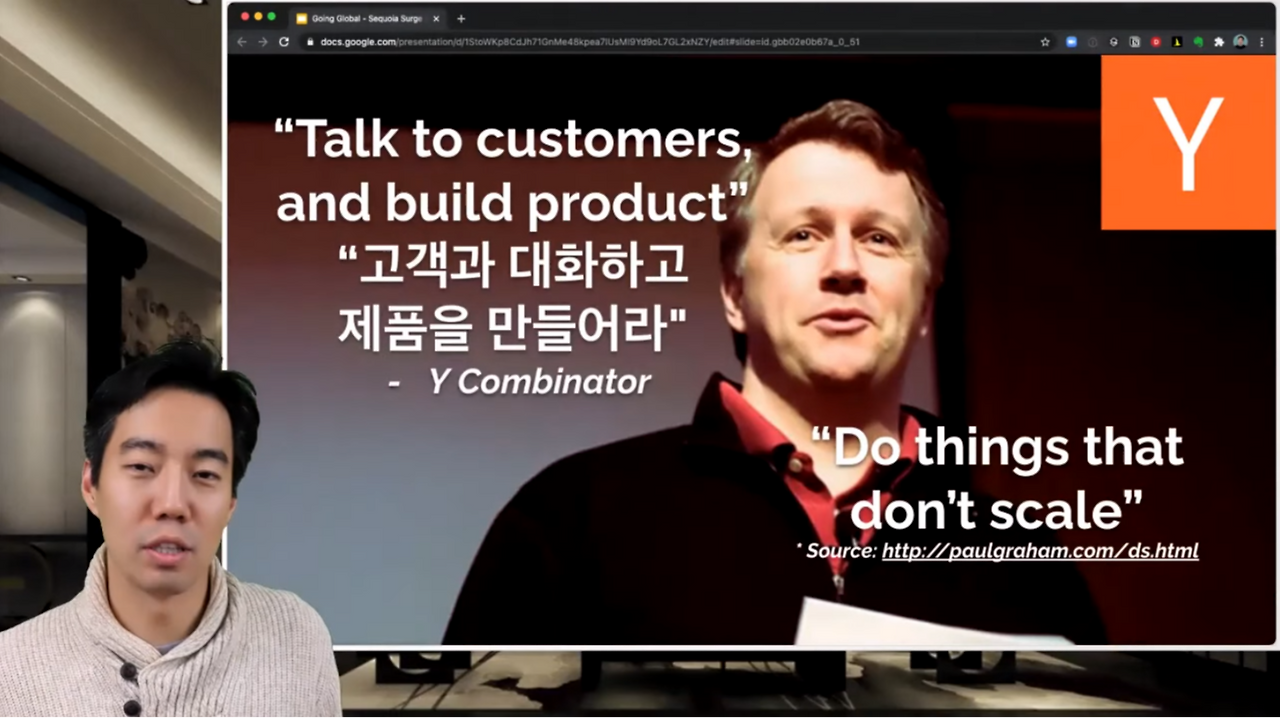Click the green fullscreen window button
The image size is (1280, 718).
click(272, 17)
